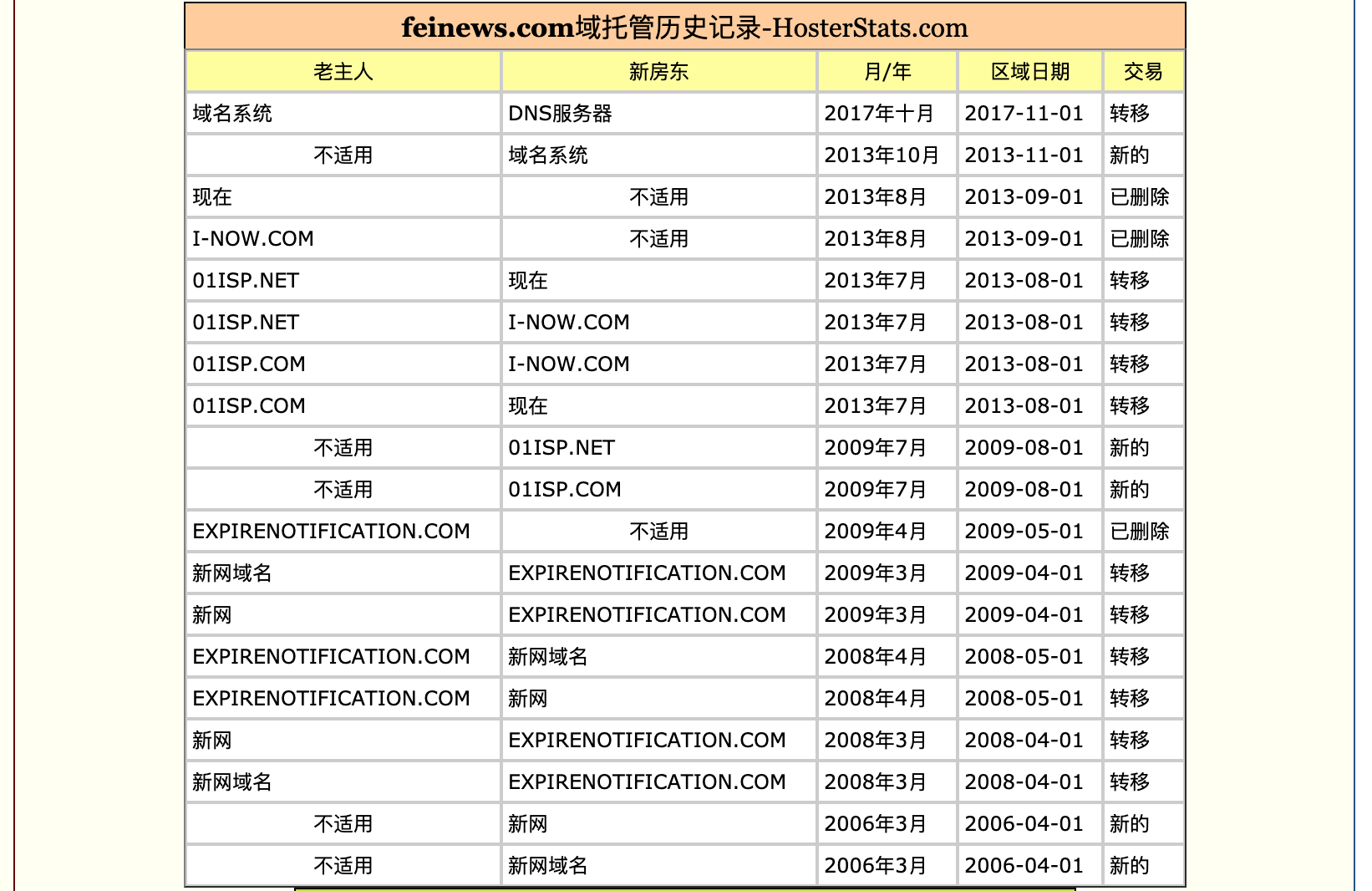Click 01ISP.COM in the row with new owner 现在
This screenshot has height=891, width=1372.
pos(249,406)
